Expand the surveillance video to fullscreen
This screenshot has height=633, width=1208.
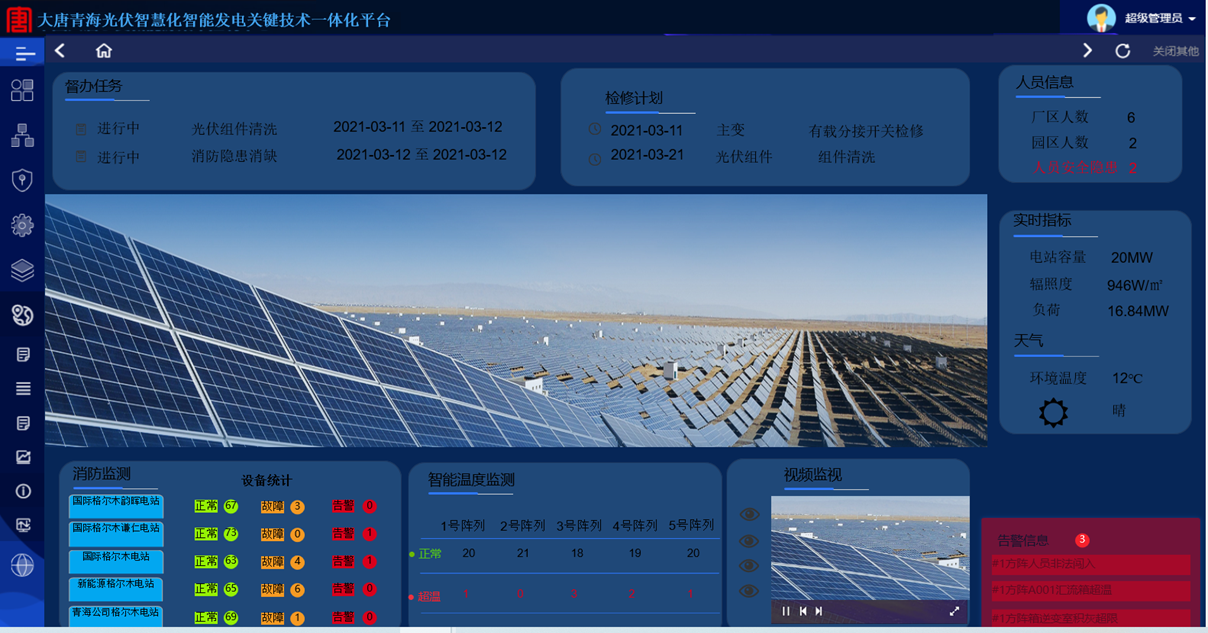coord(954,611)
